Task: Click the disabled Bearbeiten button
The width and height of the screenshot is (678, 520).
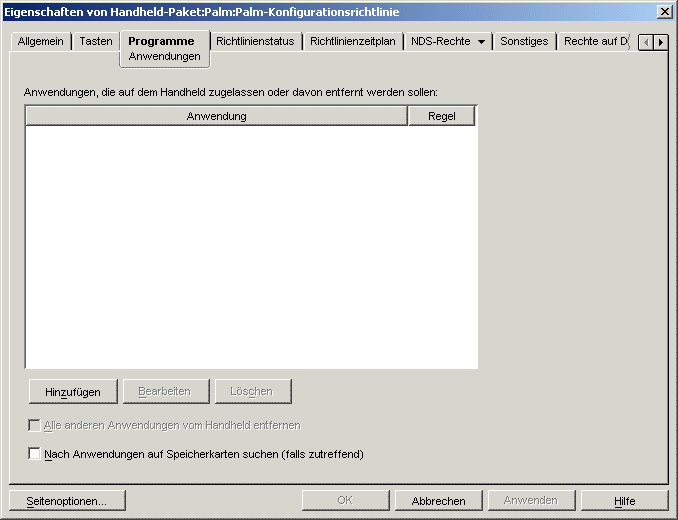Action: click(x=166, y=392)
